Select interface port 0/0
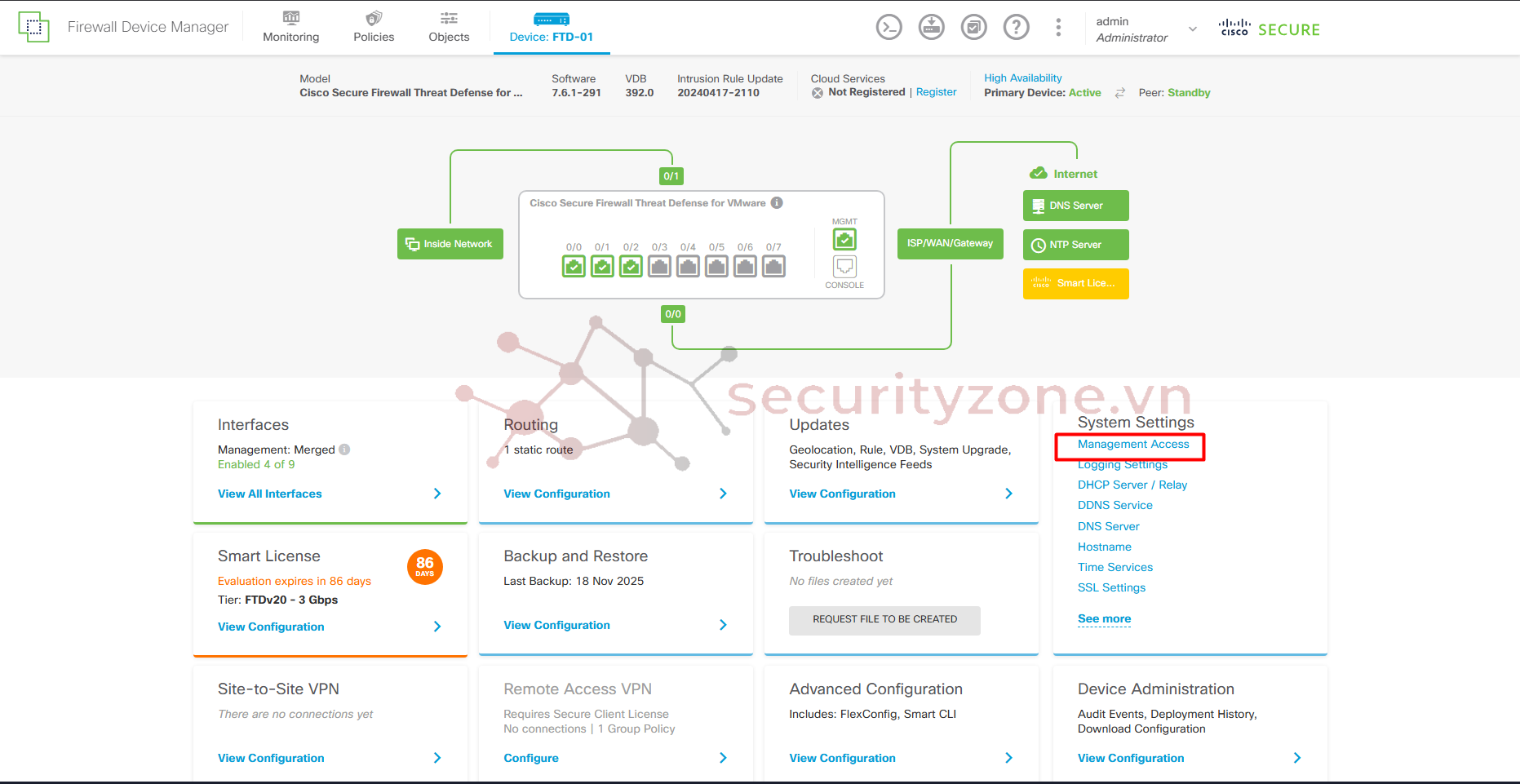 [574, 266]
